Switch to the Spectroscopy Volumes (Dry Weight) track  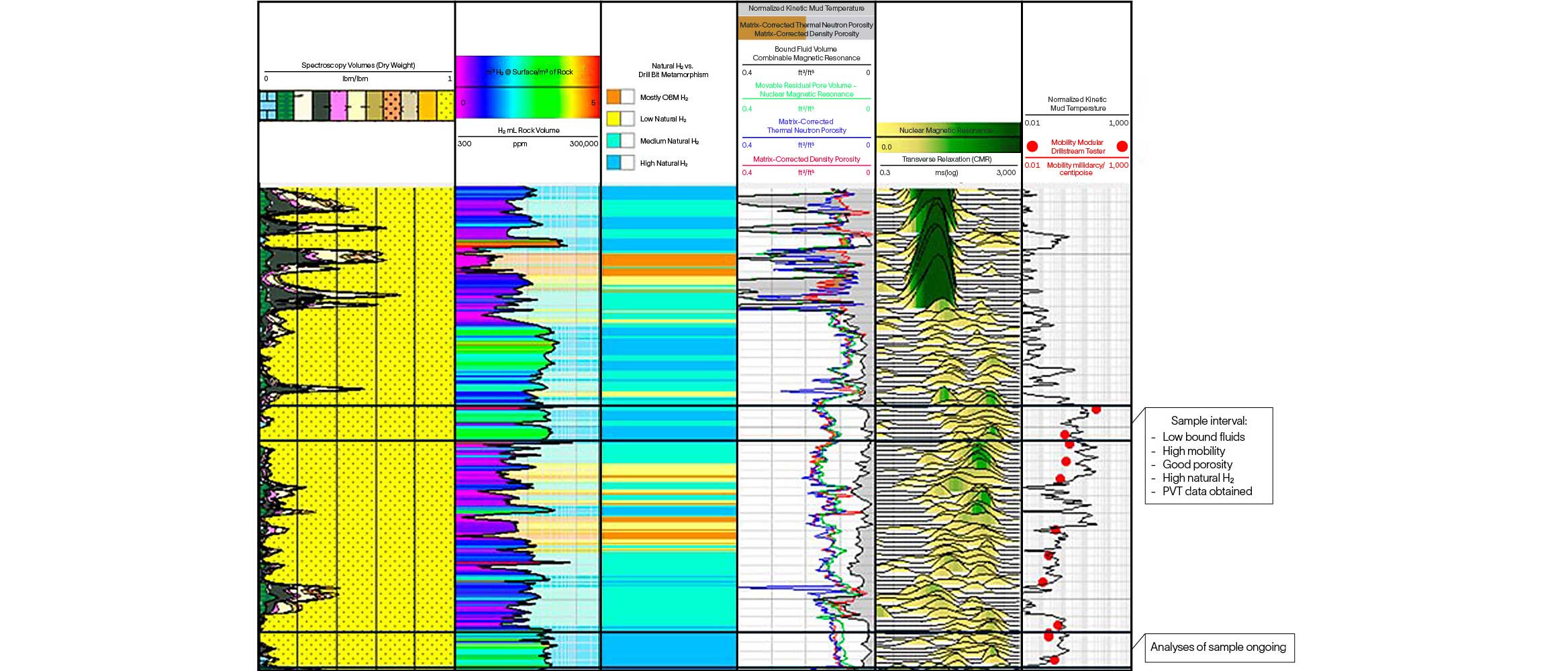[x=358, y=65]
